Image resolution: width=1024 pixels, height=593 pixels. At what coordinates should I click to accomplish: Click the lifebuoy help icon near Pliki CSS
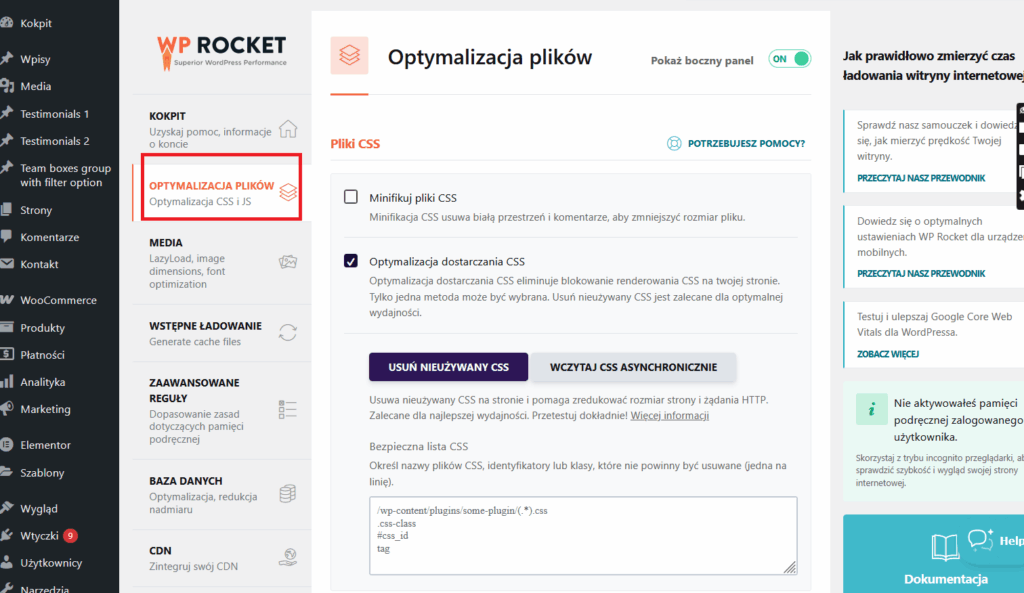[675, 144]
